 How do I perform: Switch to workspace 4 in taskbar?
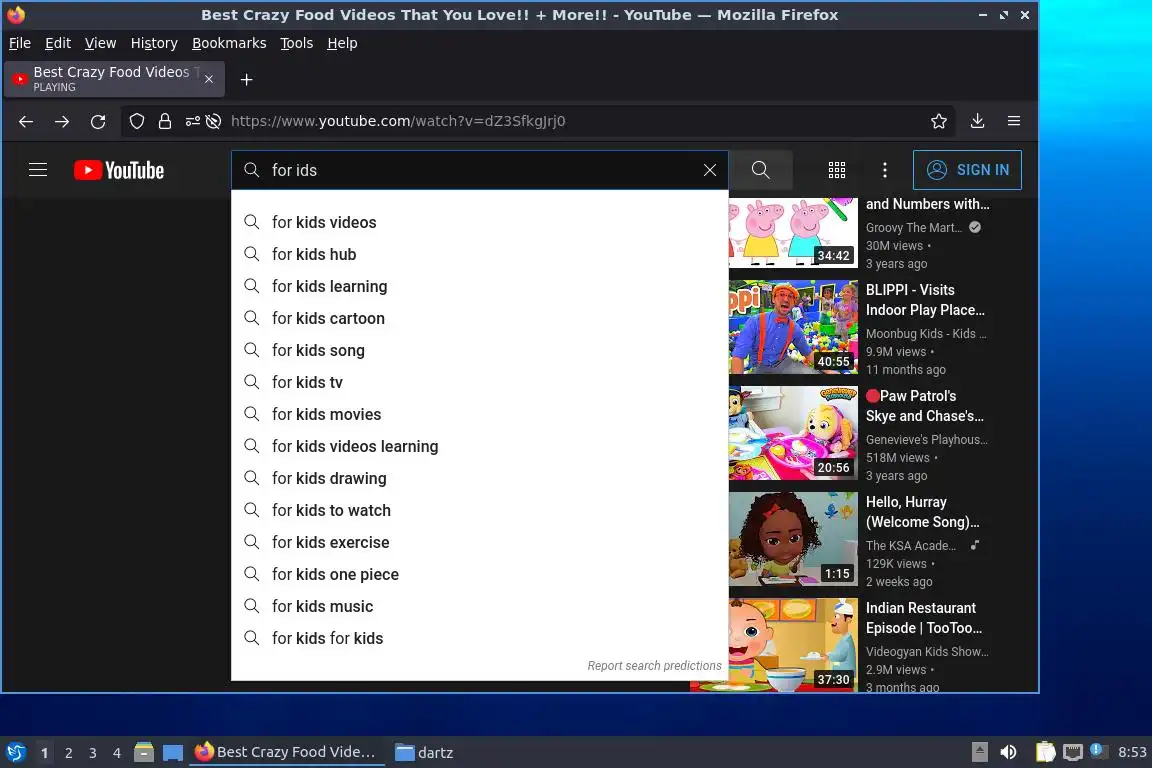(117, 753)
